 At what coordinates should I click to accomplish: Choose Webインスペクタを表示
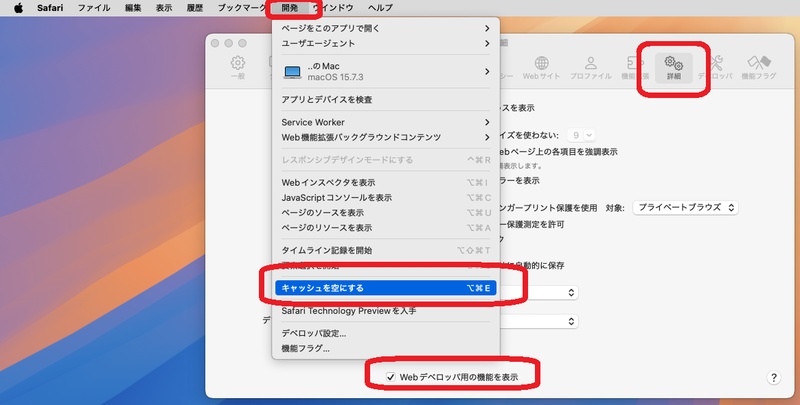(386, 183)
